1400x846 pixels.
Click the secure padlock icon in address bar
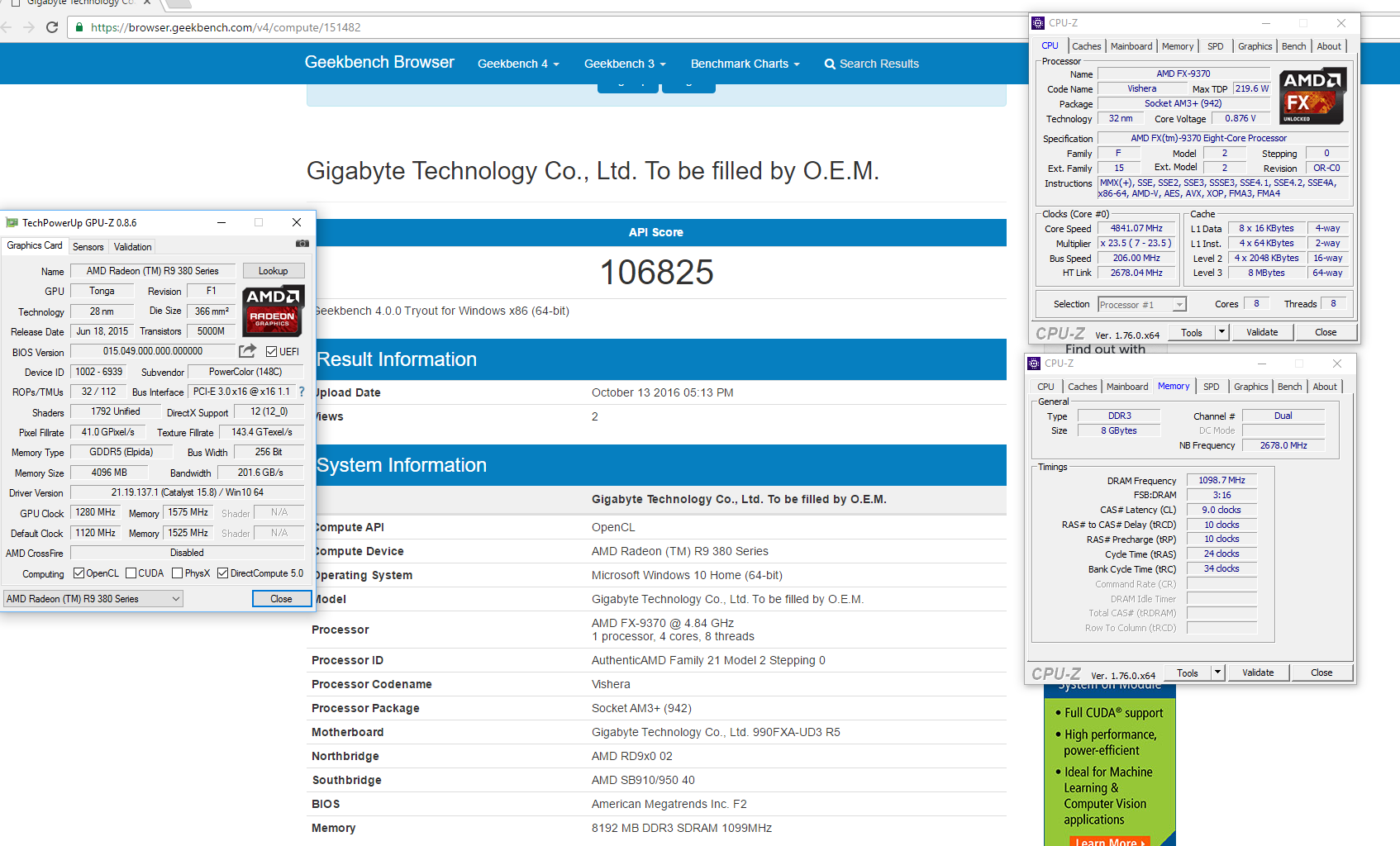[x=79, y=27]
